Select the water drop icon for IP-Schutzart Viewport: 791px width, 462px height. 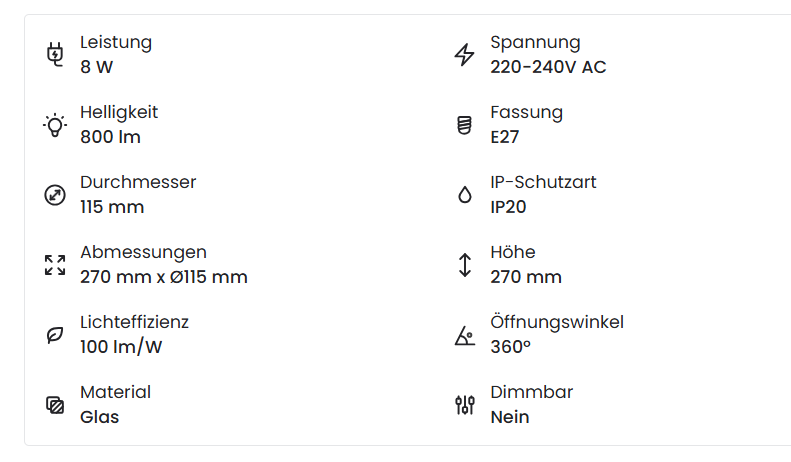tap(465, 195)
